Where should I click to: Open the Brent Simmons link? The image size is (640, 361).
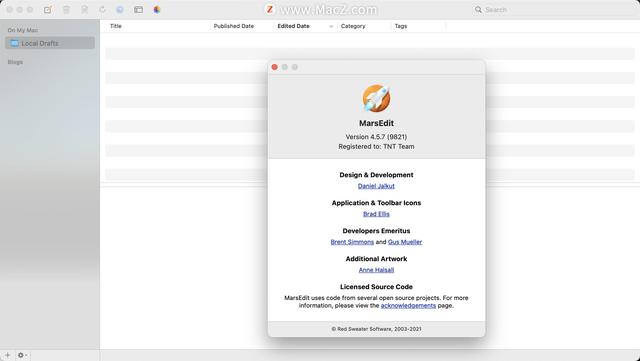tap(352, 242)
